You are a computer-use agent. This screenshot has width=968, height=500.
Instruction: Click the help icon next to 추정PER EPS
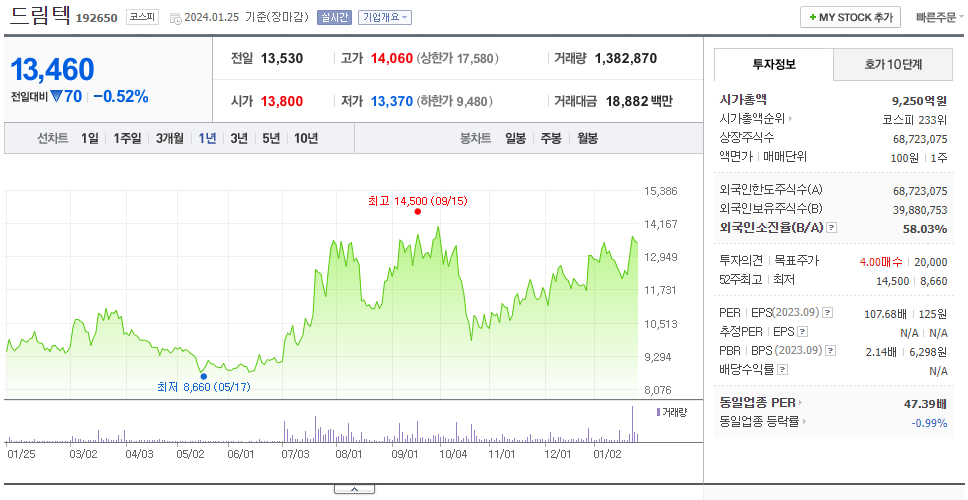tap(802, 332)
